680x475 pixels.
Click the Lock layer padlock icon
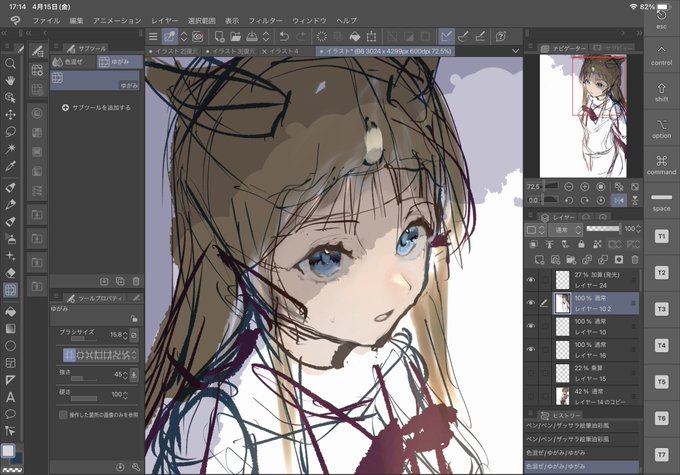pyautogui.click(x=582, y=245)
